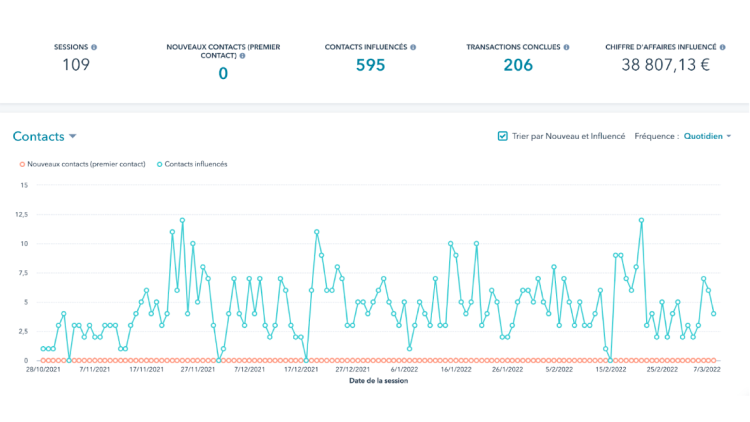The width and height of the screenshot is (750, 422).
Task: Click the info icon next to SESSIONS
Action: (x=94, y=47)
